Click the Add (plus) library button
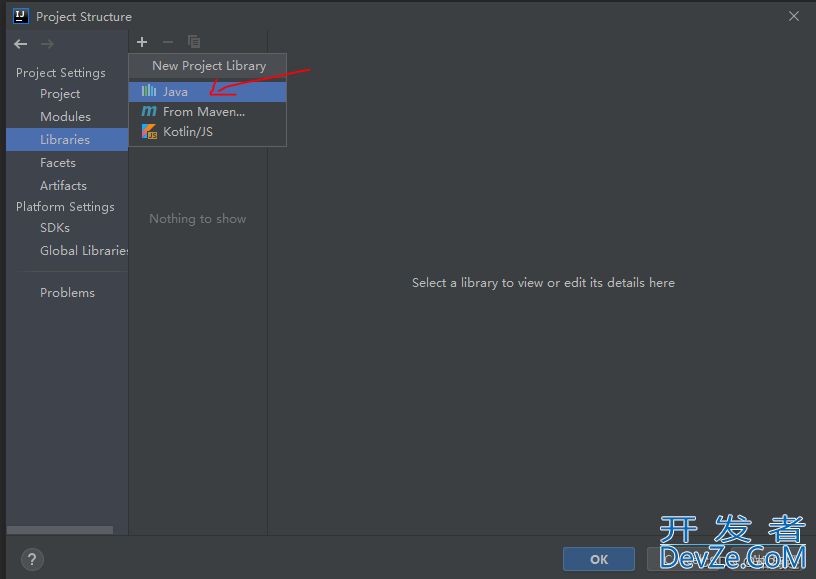This screenshot has width=816, height=579. 142,42
